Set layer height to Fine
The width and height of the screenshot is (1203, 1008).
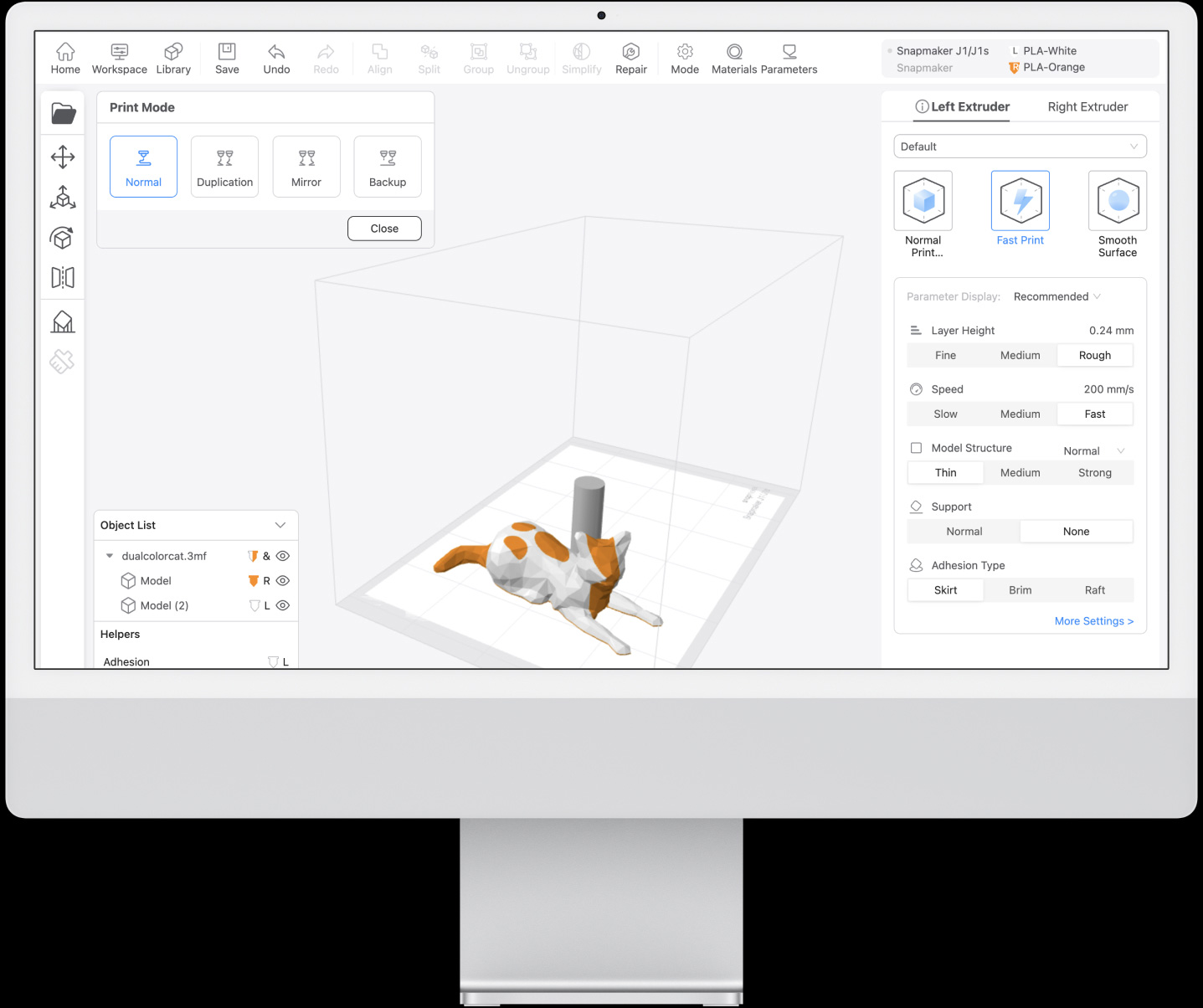tap(945, 356)
